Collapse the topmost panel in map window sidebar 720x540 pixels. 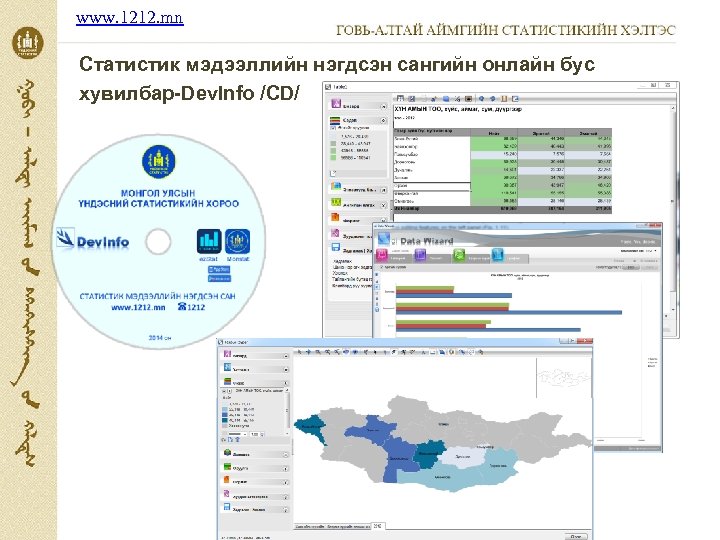click(x=286, y=356)
